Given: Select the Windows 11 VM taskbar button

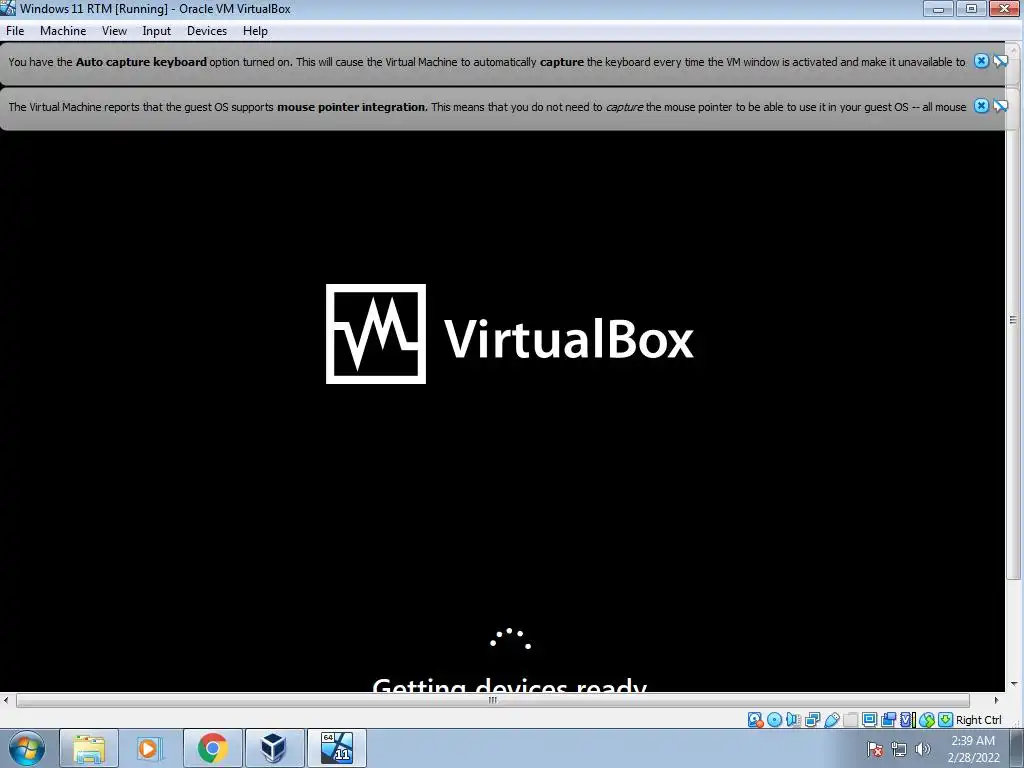Looking at the screenshot, I should click(336, 748).
